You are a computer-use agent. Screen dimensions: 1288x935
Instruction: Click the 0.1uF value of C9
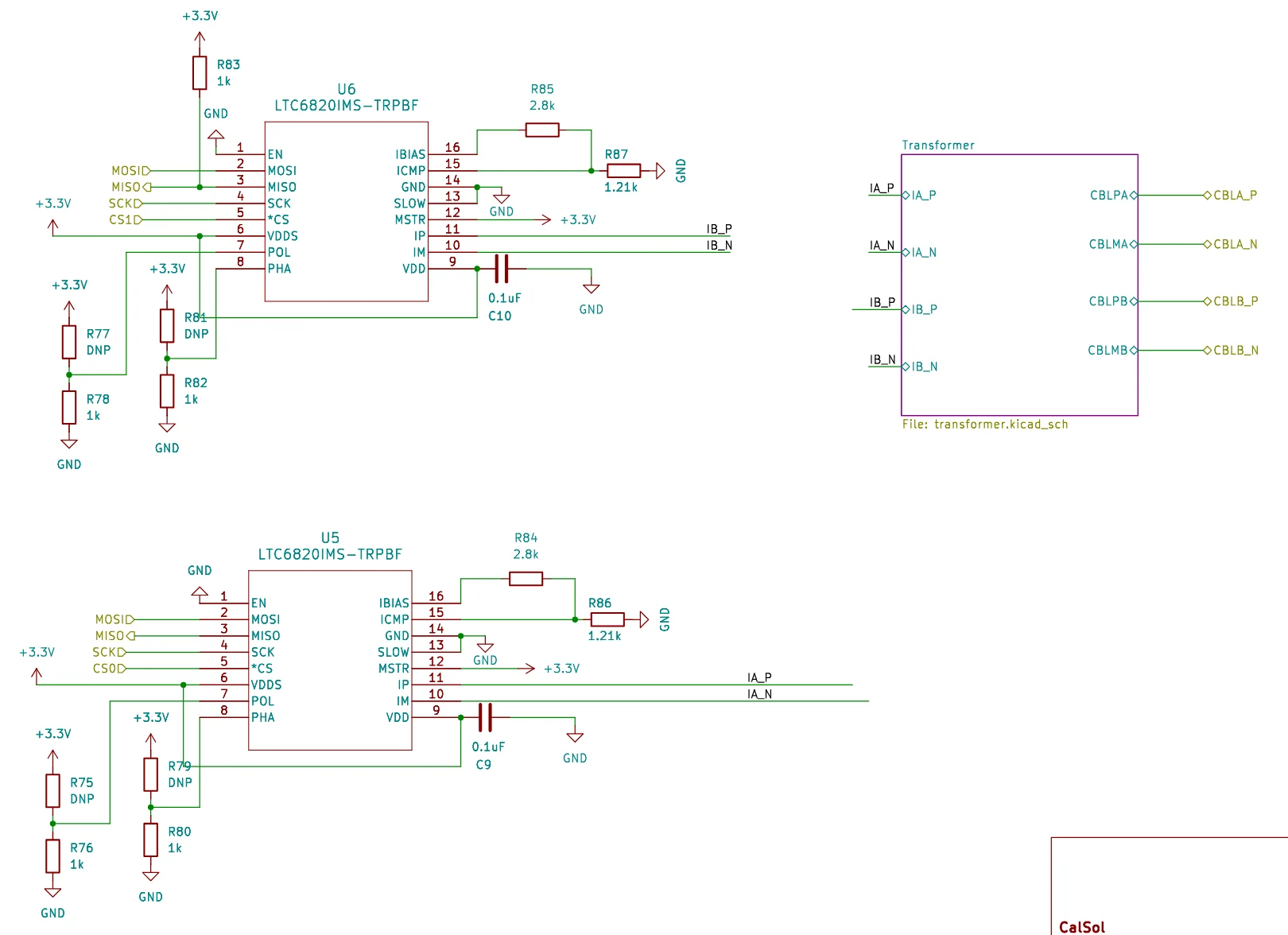(488, 747)
